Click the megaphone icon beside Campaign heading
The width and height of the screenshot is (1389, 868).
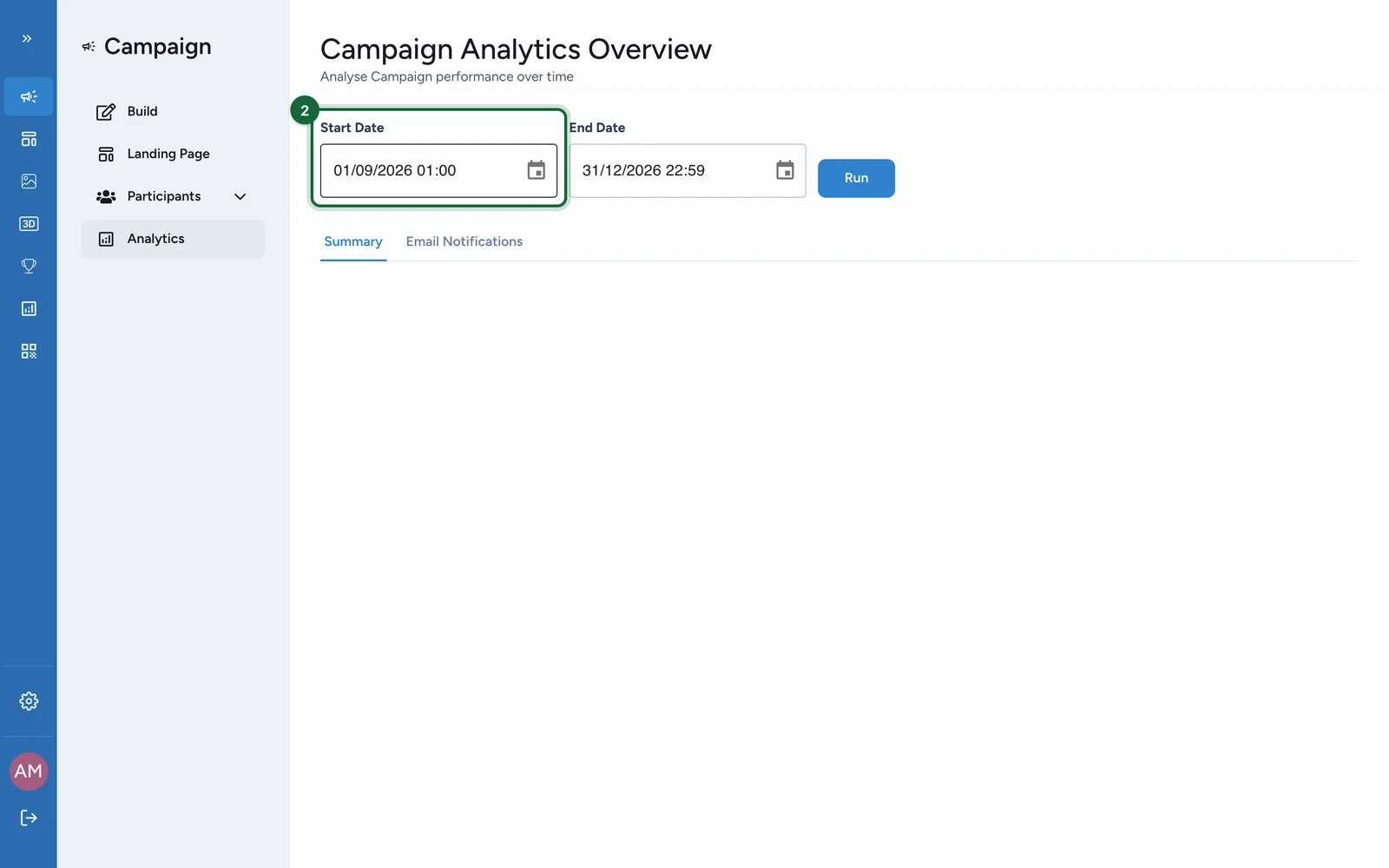pyautogui.click(x=89, y=47)
